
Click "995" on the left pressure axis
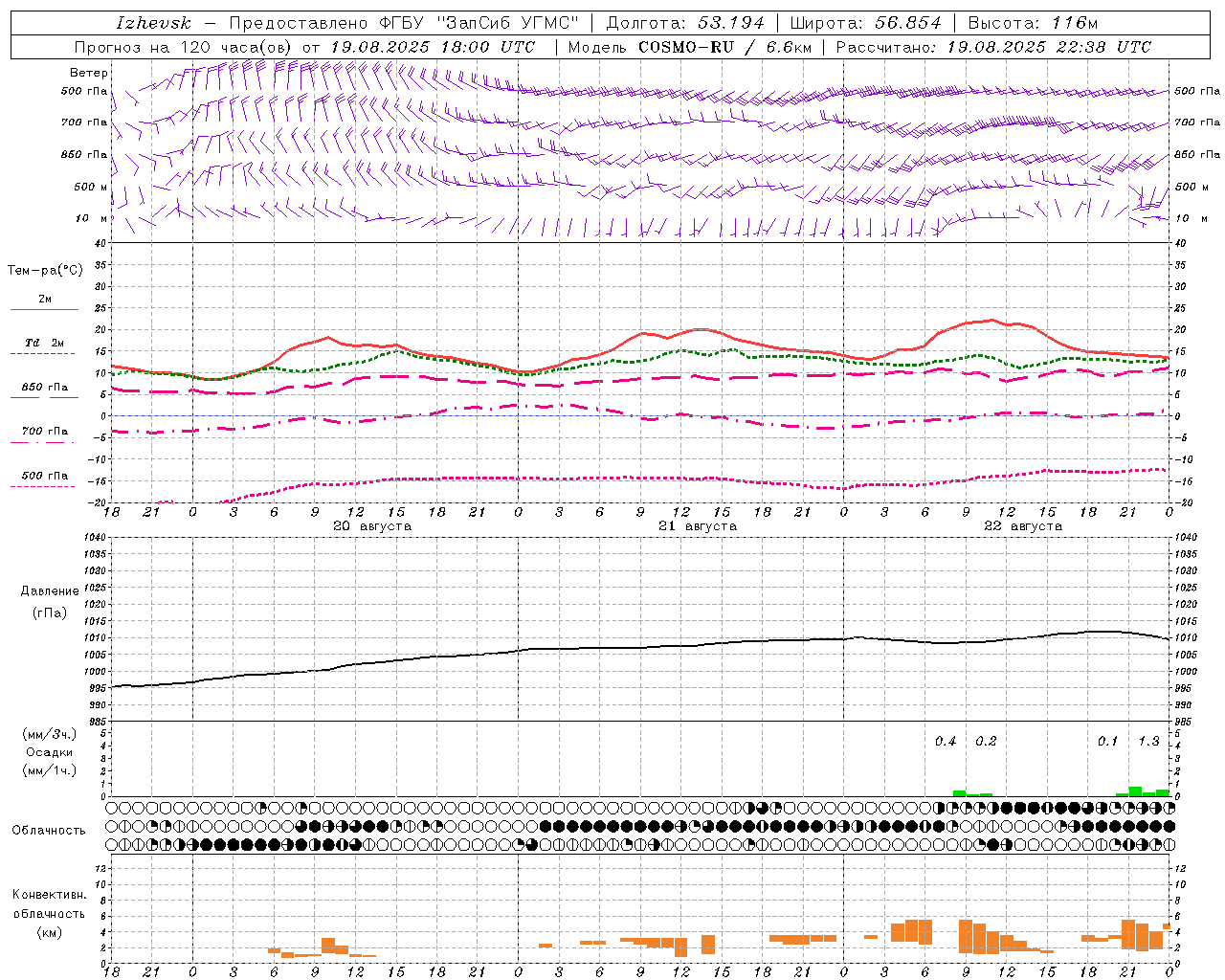point(97,689)
